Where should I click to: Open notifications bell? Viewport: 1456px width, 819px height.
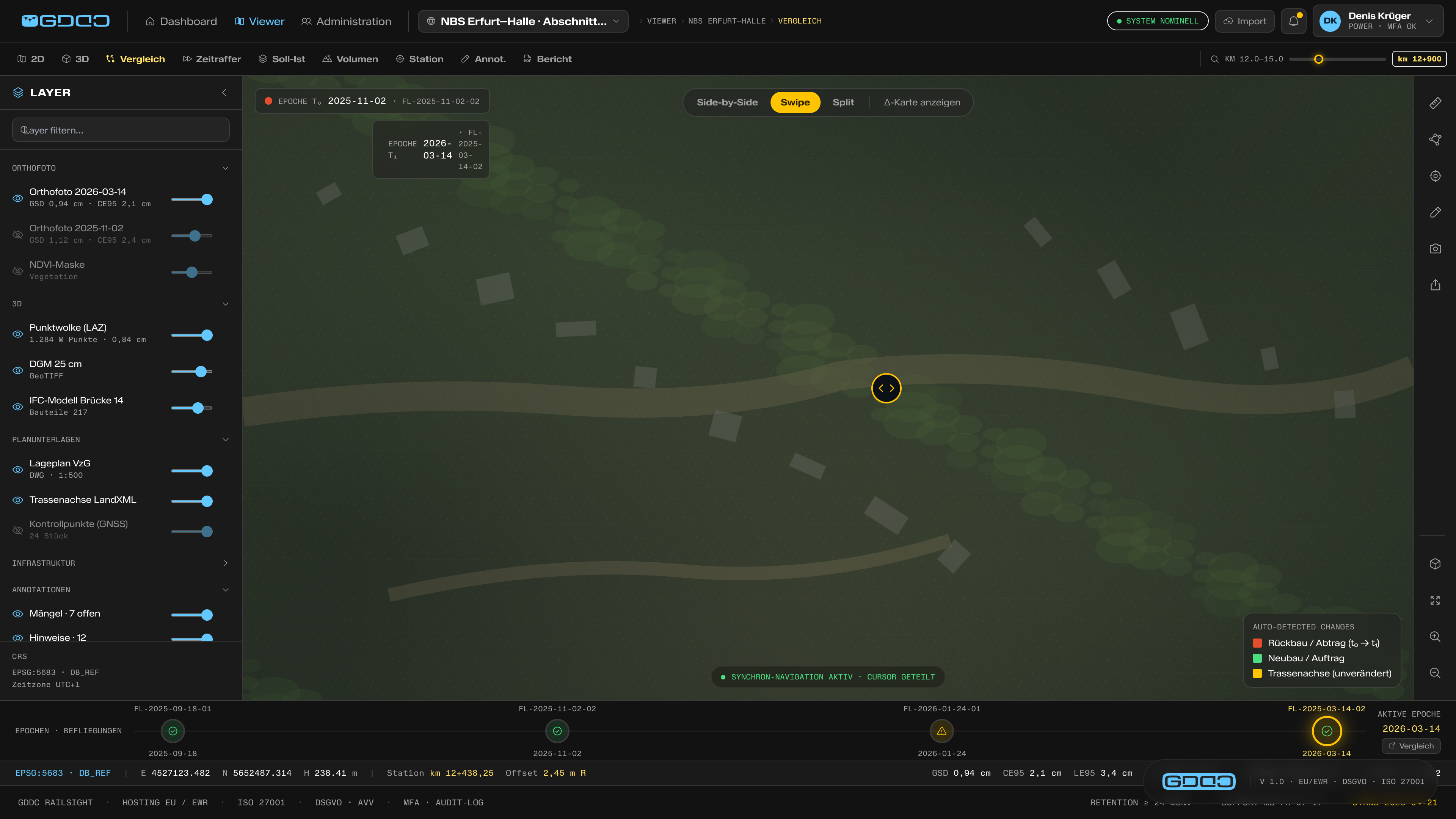pos(1294,22)
